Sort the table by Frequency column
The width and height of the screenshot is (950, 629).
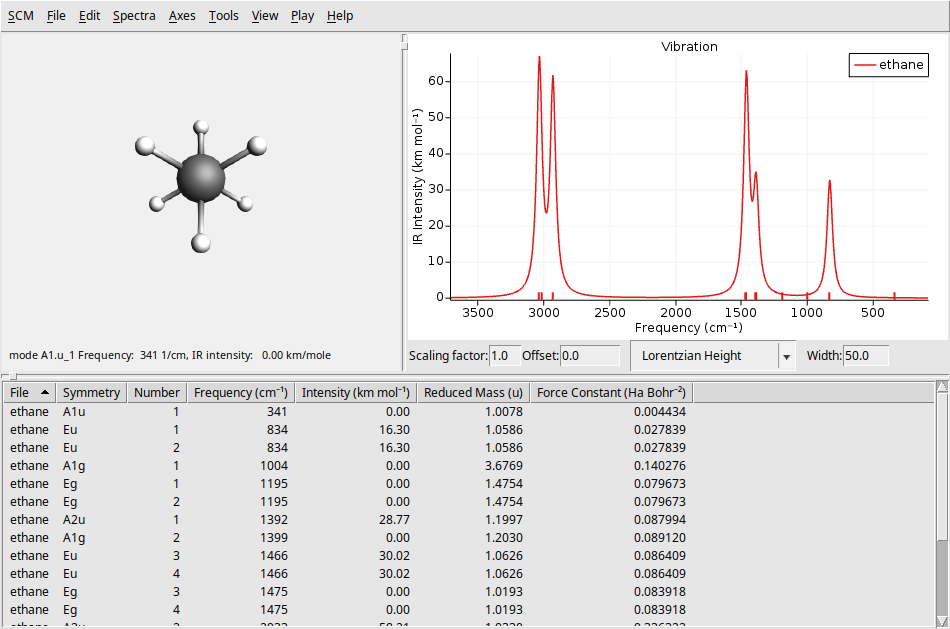click(x=240, y=391)
